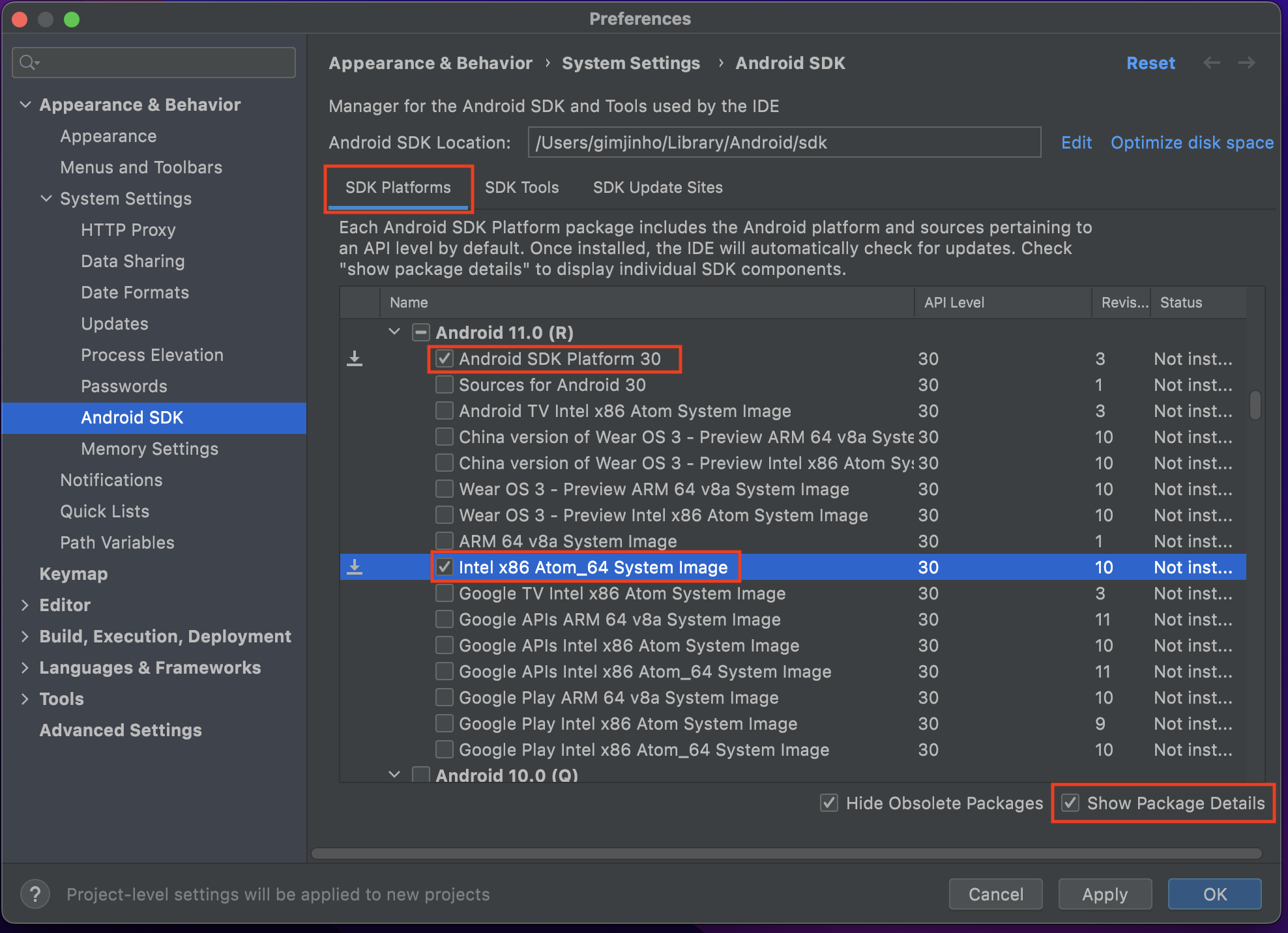Click the horizontal scrollbar below the table
This screenshot has width=1288, height=933.
pos(787,854)
